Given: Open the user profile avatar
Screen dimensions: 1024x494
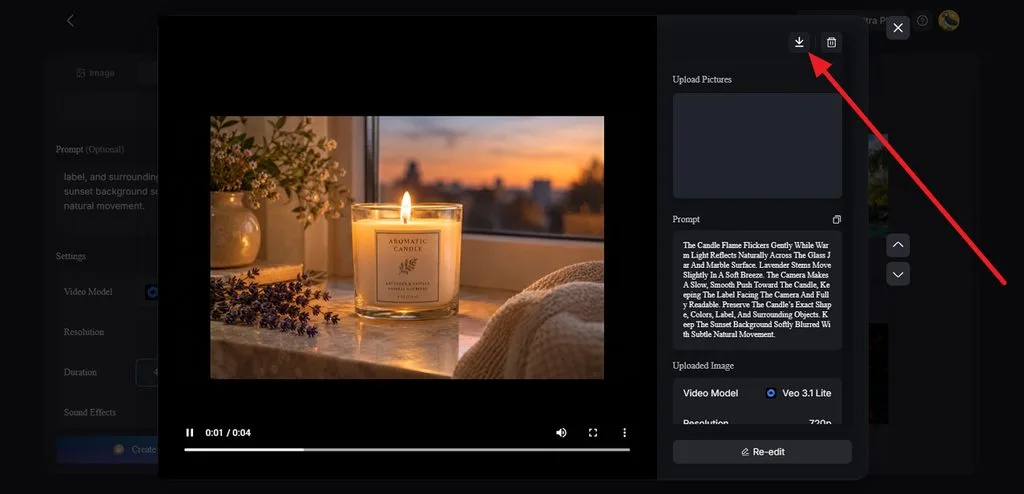Looking at the screenshot, I should (949, 20).
